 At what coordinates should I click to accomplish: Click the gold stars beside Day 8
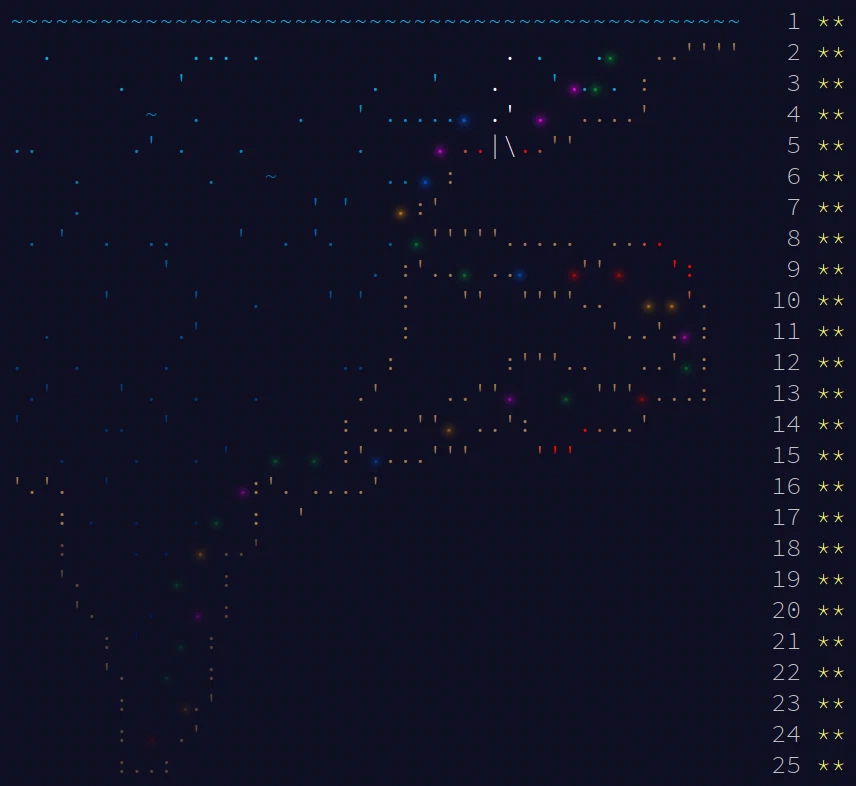pos(831,238)
